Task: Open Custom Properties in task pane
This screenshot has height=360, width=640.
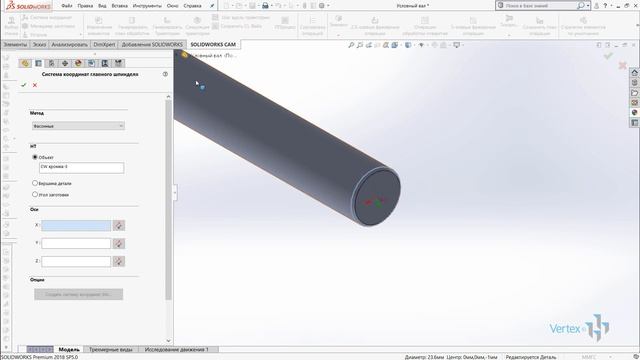Action: point(634,122)
